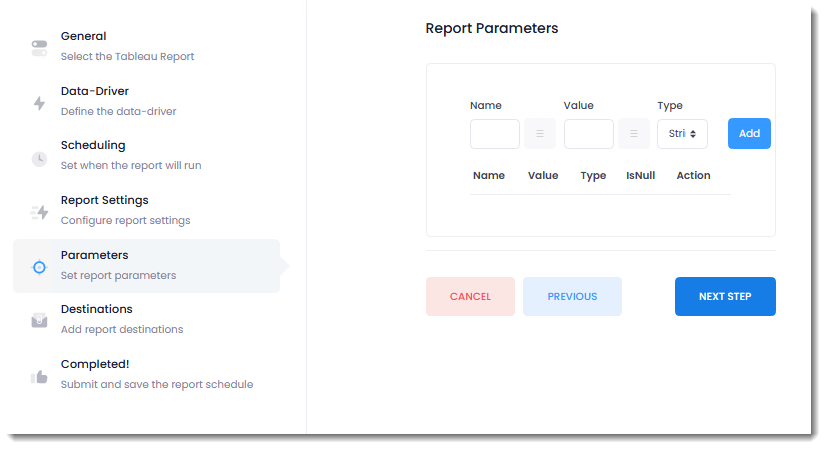826x449 pixels.
Task: Click the Data-Driver lightning bolt icon
Action: [39, 102]
